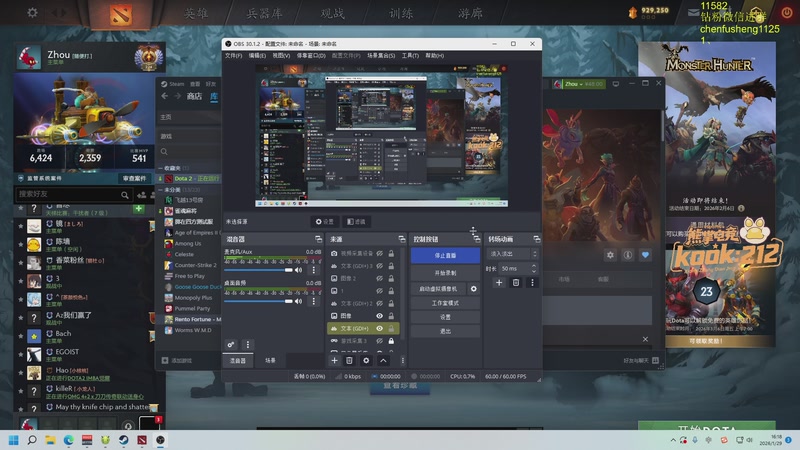The height and width of the screenshot is (450, 800).
Task: Click the heart favorite icon in Steam window
Action: pyautogui.click(x=645, y=255)
